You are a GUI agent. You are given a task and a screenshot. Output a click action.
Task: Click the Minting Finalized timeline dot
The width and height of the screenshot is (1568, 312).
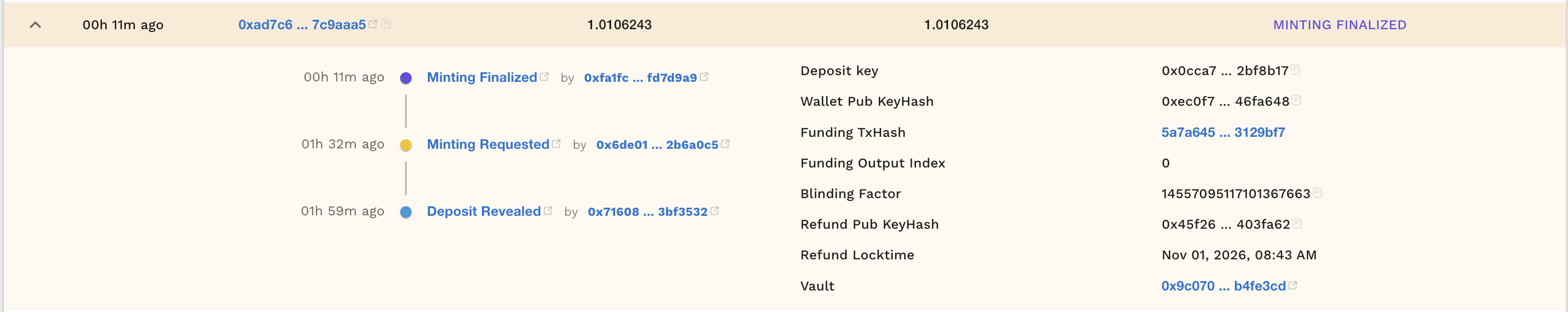(x=407, y=77)
